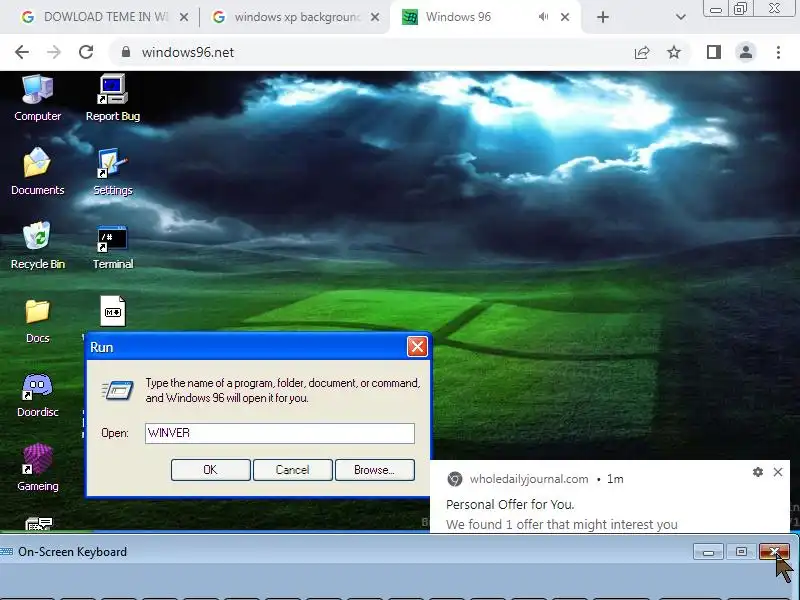Go forward with the forward arrow
Screen dimensions: 800x600
click(54, 52)
